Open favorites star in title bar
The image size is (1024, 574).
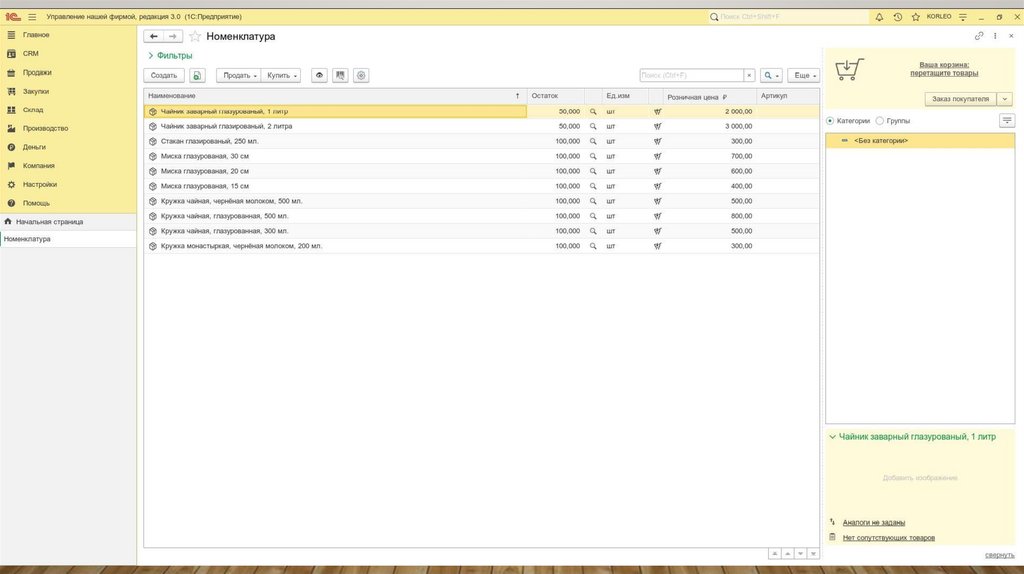pos(916,17)
